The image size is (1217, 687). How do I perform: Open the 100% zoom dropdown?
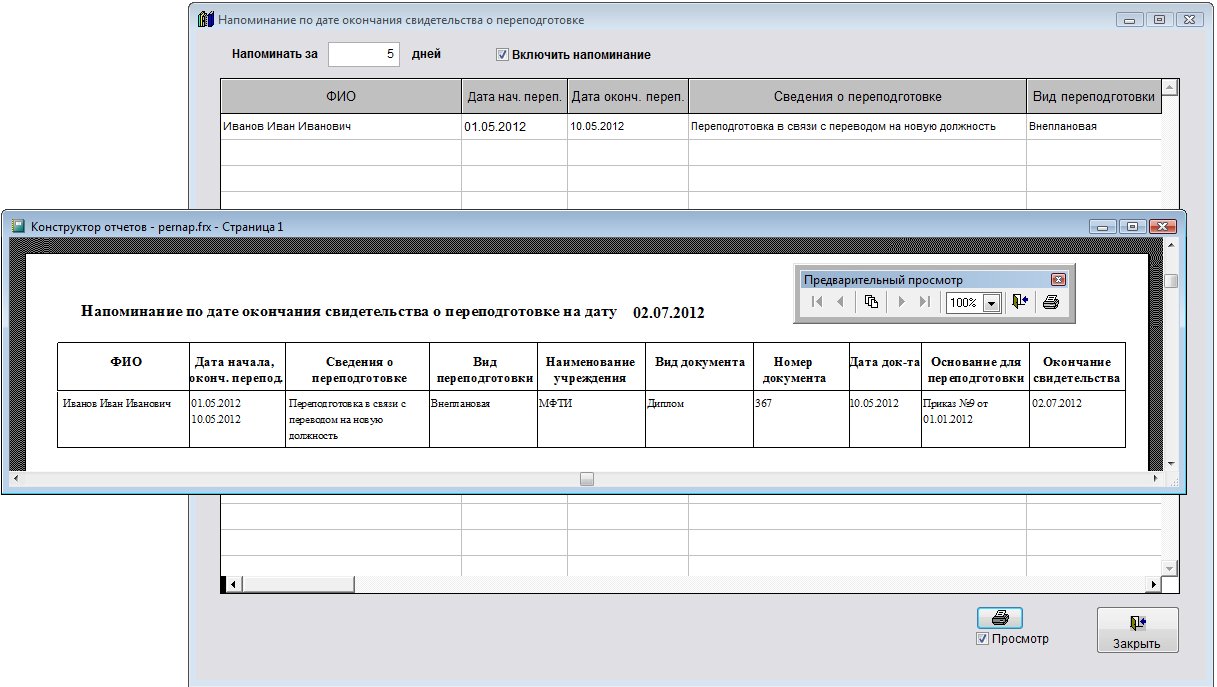[991, 303]
